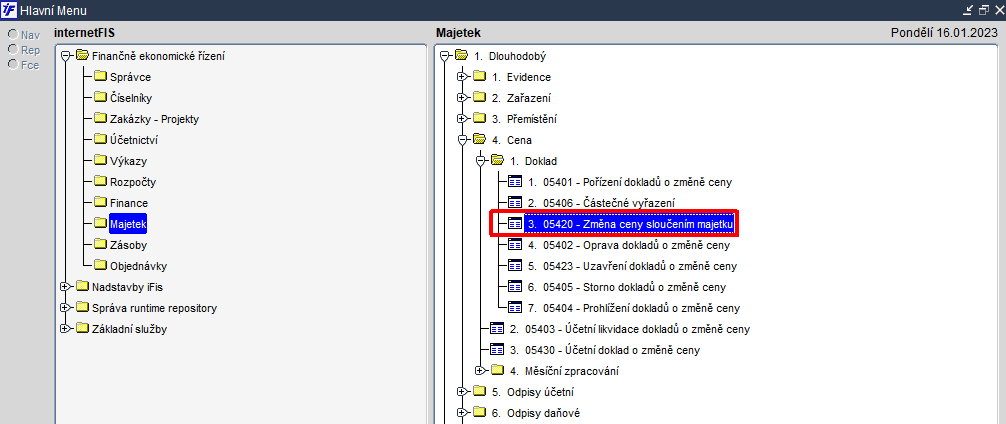
Task: Click the Správce folder icon
Action: pos(100,77)
